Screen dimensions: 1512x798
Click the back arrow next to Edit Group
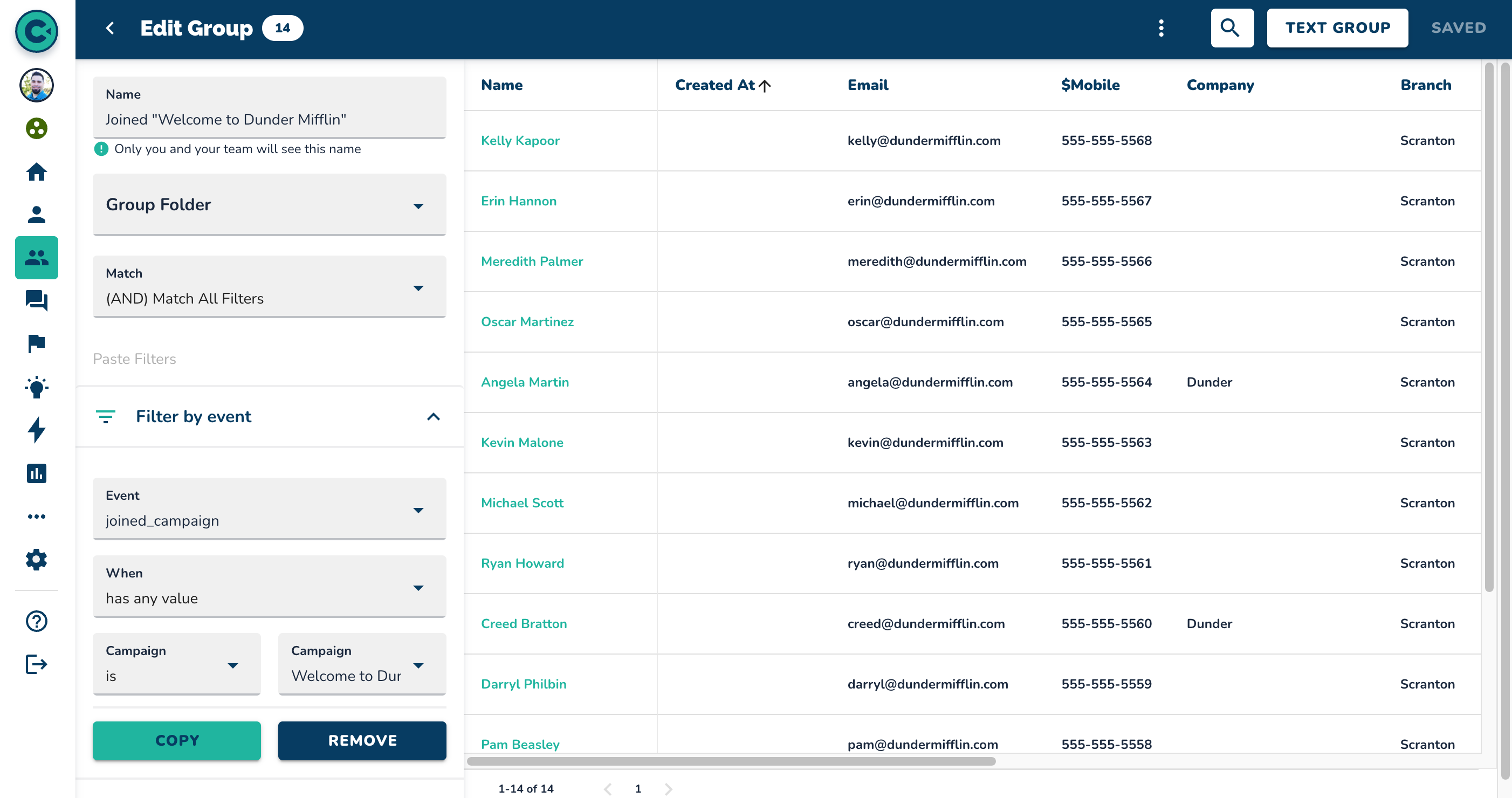(x=110, y=27)
